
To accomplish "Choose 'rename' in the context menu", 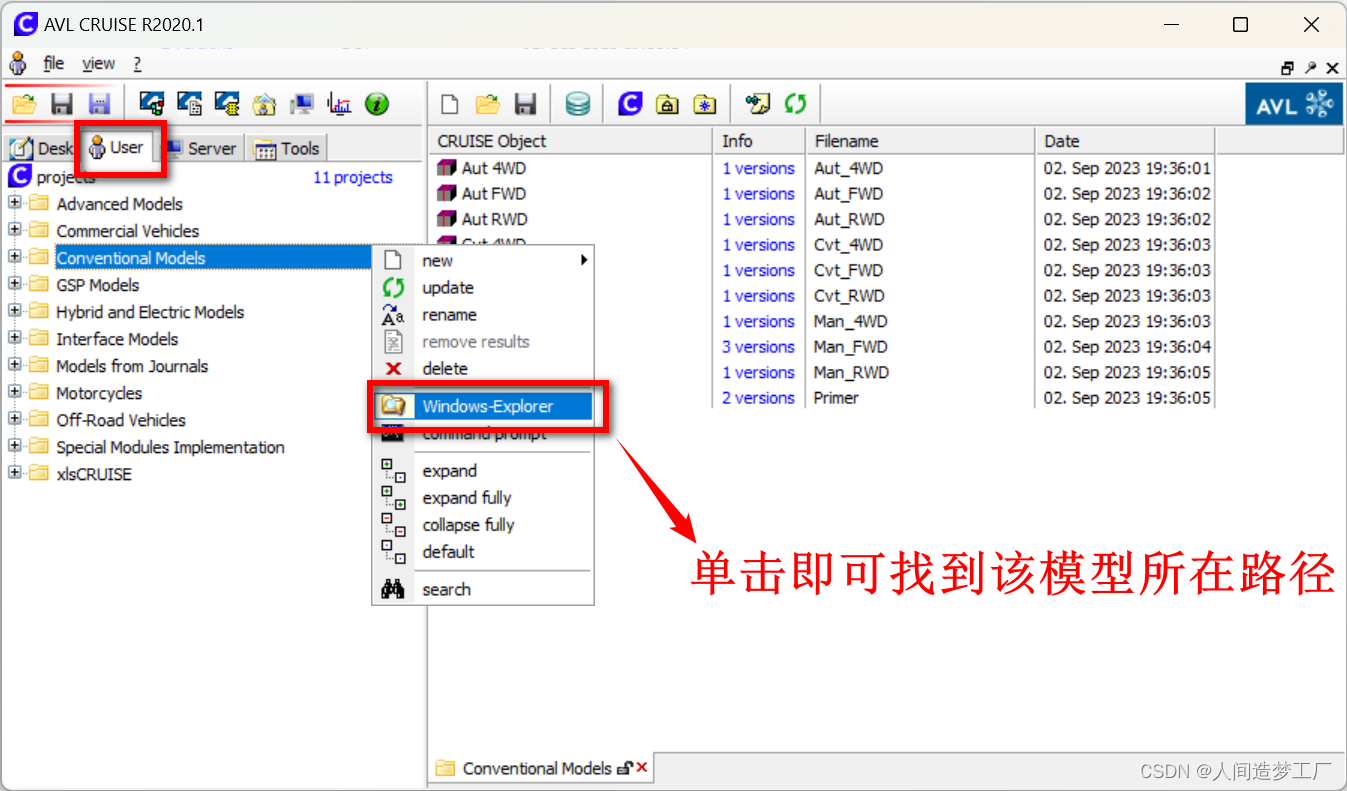I will point(484,314).
